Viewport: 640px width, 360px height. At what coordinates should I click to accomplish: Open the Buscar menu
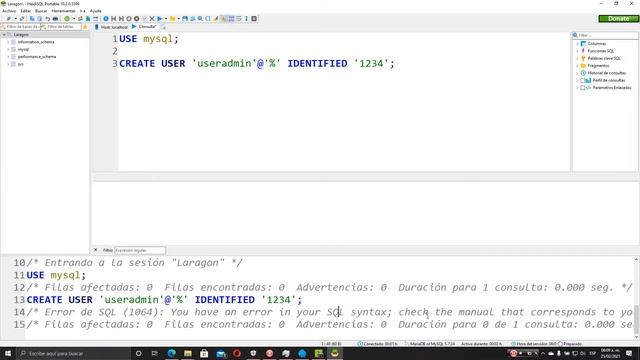point(41,11)
